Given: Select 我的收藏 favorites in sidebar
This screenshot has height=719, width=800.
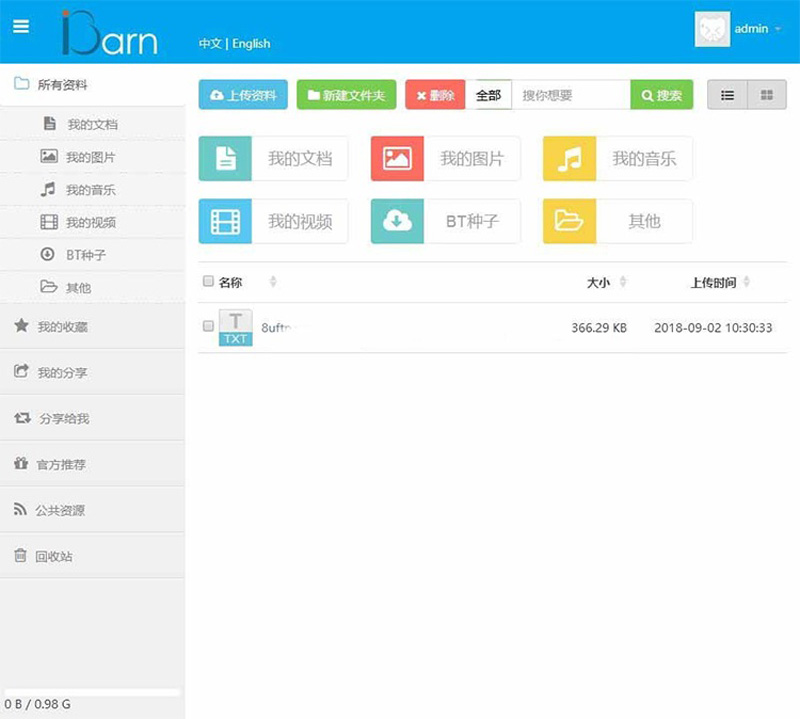Looking at the screenshot, I should [x=62, y=326].
